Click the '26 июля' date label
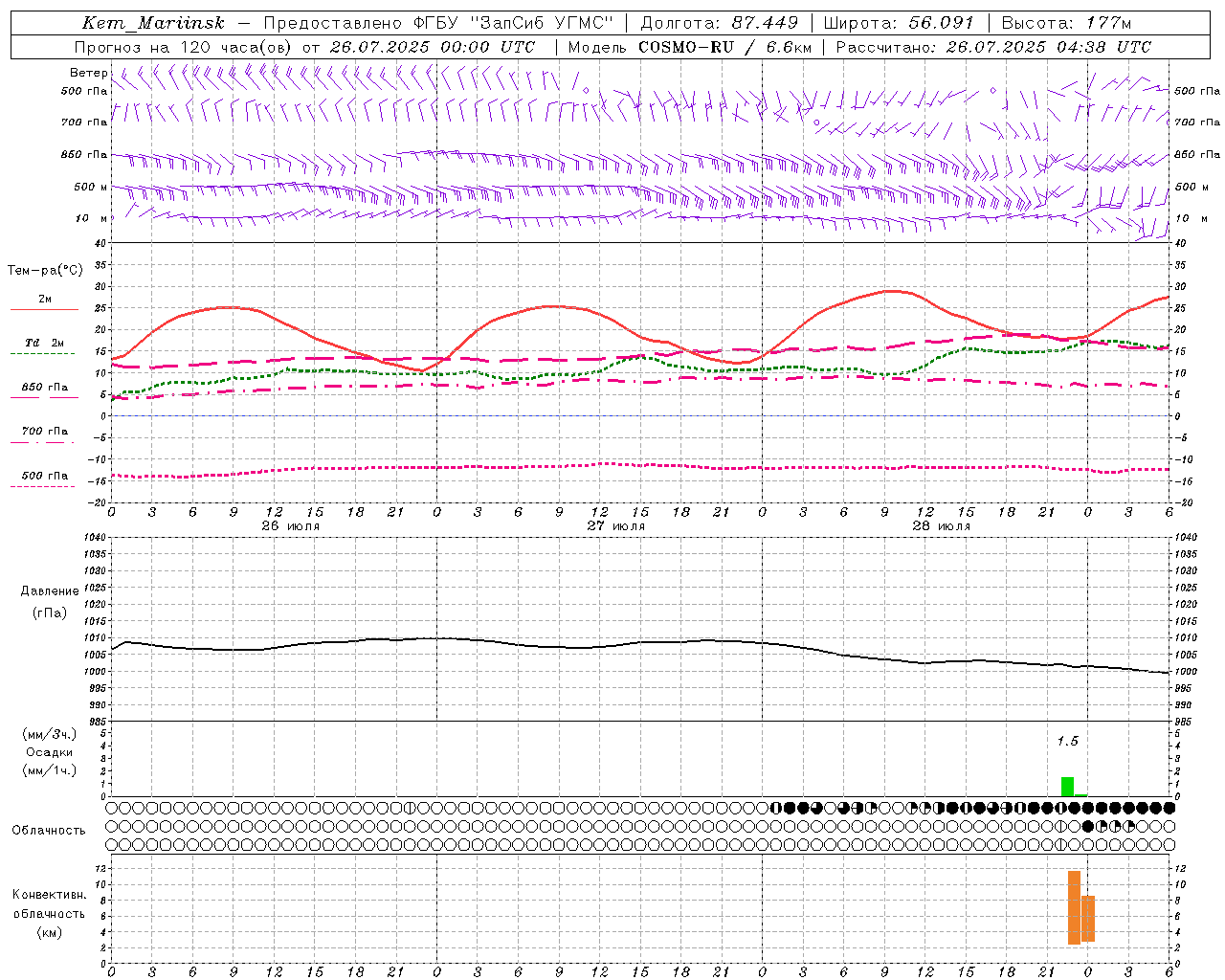This screenshot has width=1225, height=980. coord(291,526)
